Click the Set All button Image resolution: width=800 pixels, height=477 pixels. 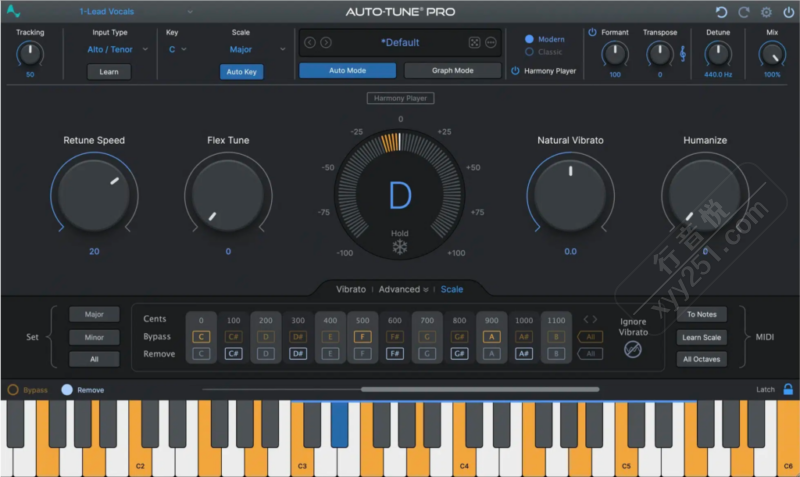[94, 359]
